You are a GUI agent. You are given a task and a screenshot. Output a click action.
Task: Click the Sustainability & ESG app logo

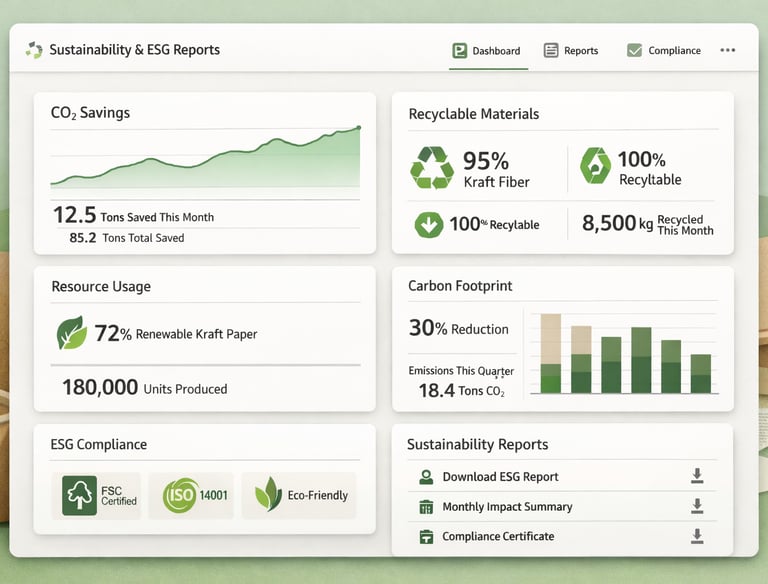click(34, 50)
